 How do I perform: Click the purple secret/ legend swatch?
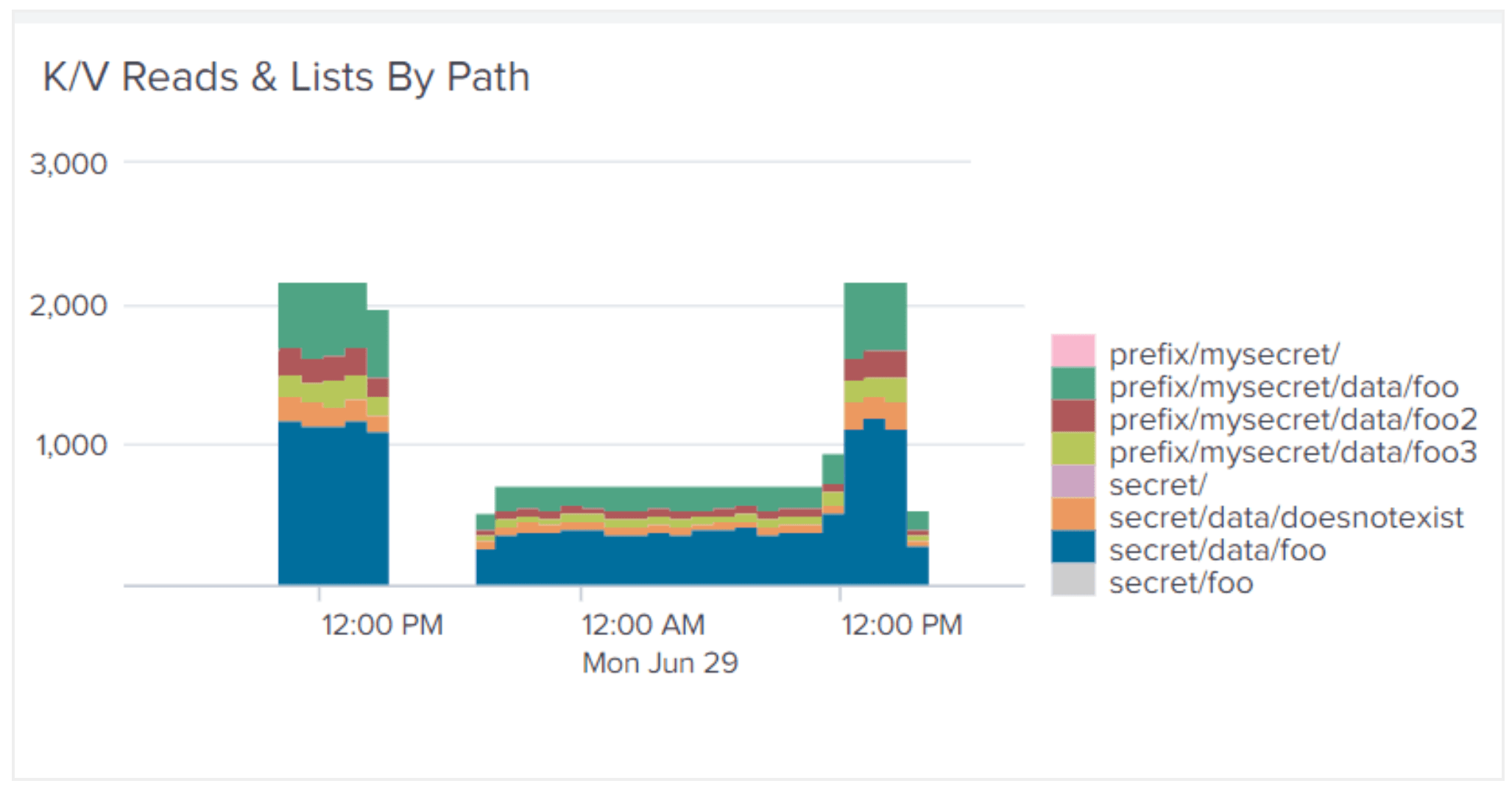pyautogui.click(x=1073, y=482)
